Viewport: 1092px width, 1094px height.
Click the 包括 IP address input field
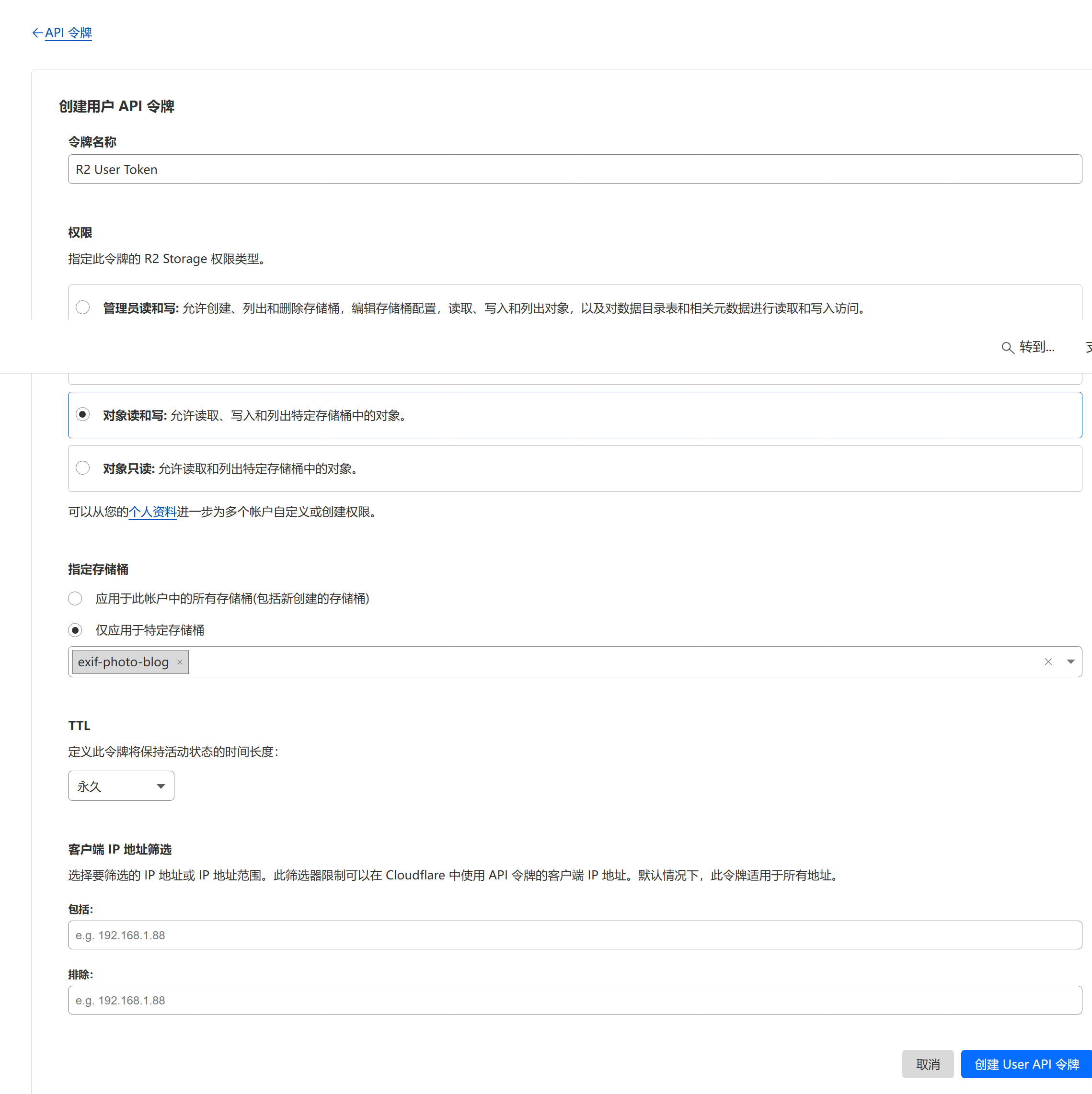point(575,935)
